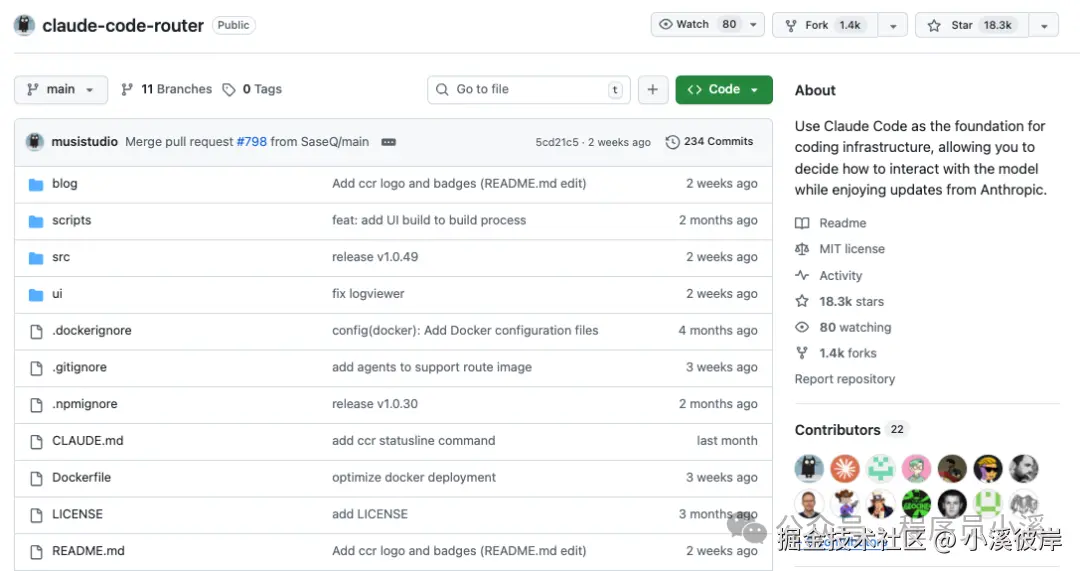Click the README.md file icon
Image resolution: width=1080 pixels, height=571 pixels.
[37, 552]
